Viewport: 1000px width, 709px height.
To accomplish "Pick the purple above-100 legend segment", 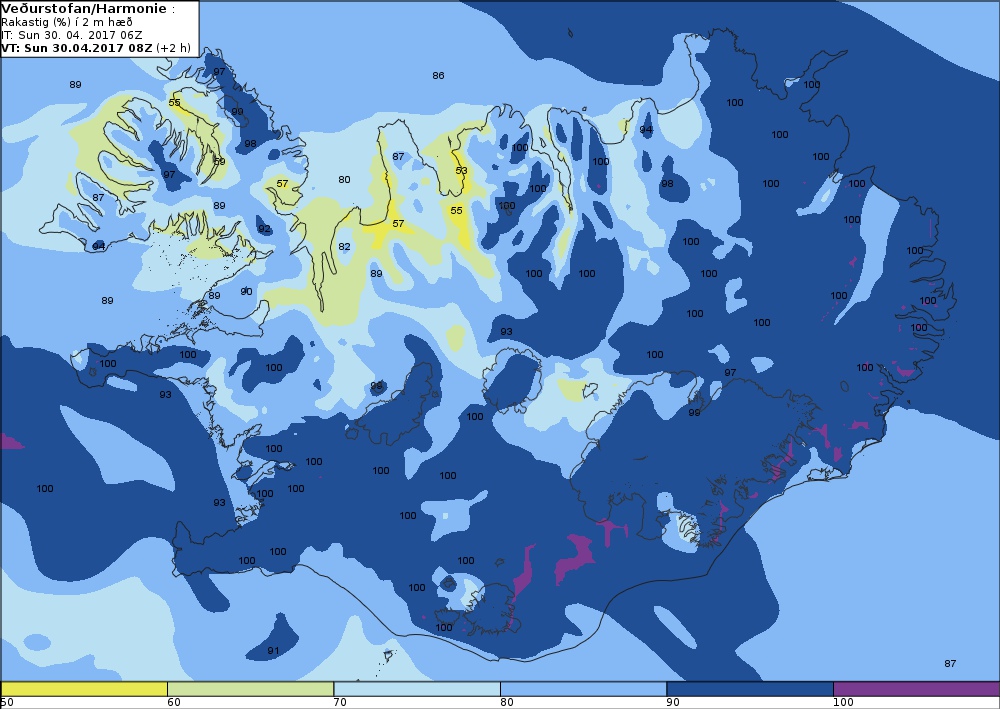I will [916, 689].
